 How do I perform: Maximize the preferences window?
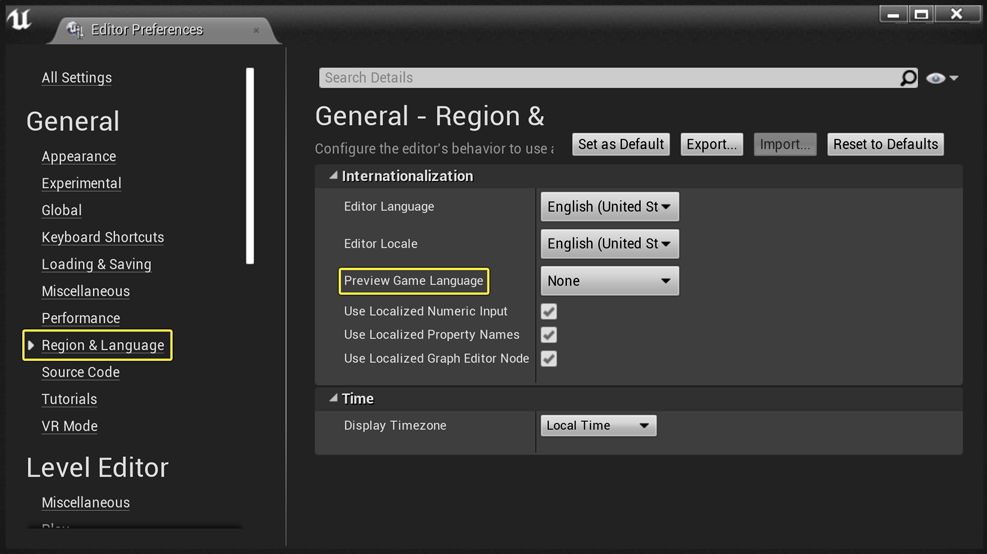pyautogui.click(x=921, y=14)
